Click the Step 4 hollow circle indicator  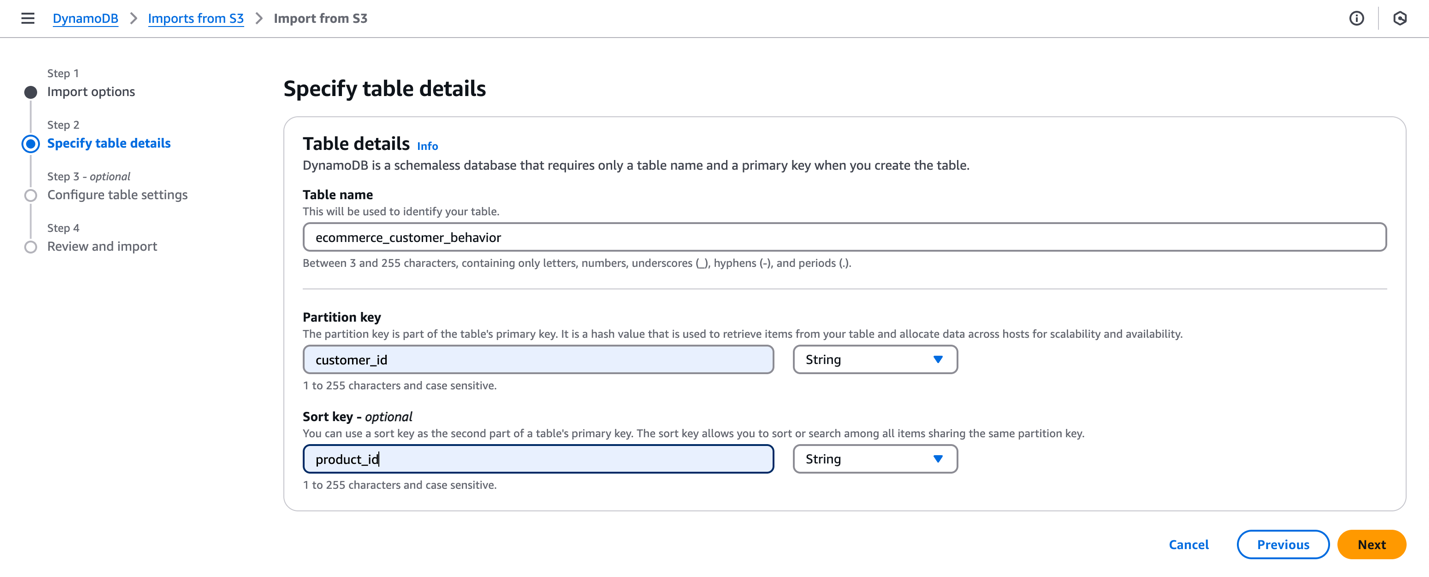click(31, 247)
